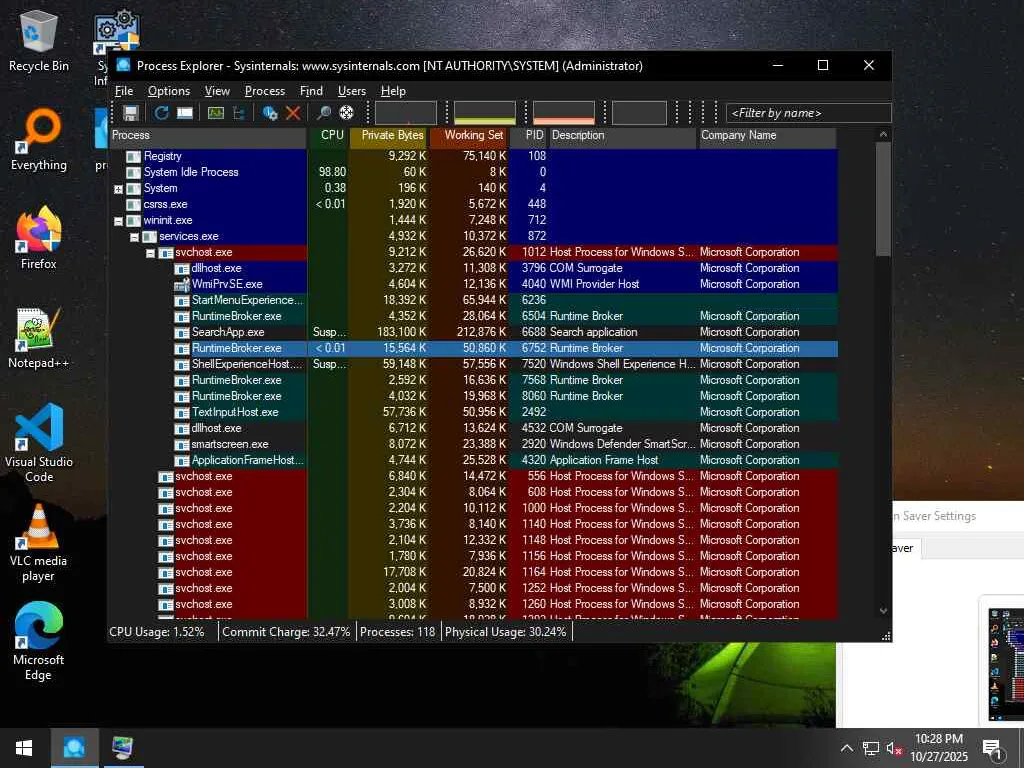Viewport: 1024px width, 768px height.
Task: Open the Everything desktop shortcut
Action: coord(39,140)
